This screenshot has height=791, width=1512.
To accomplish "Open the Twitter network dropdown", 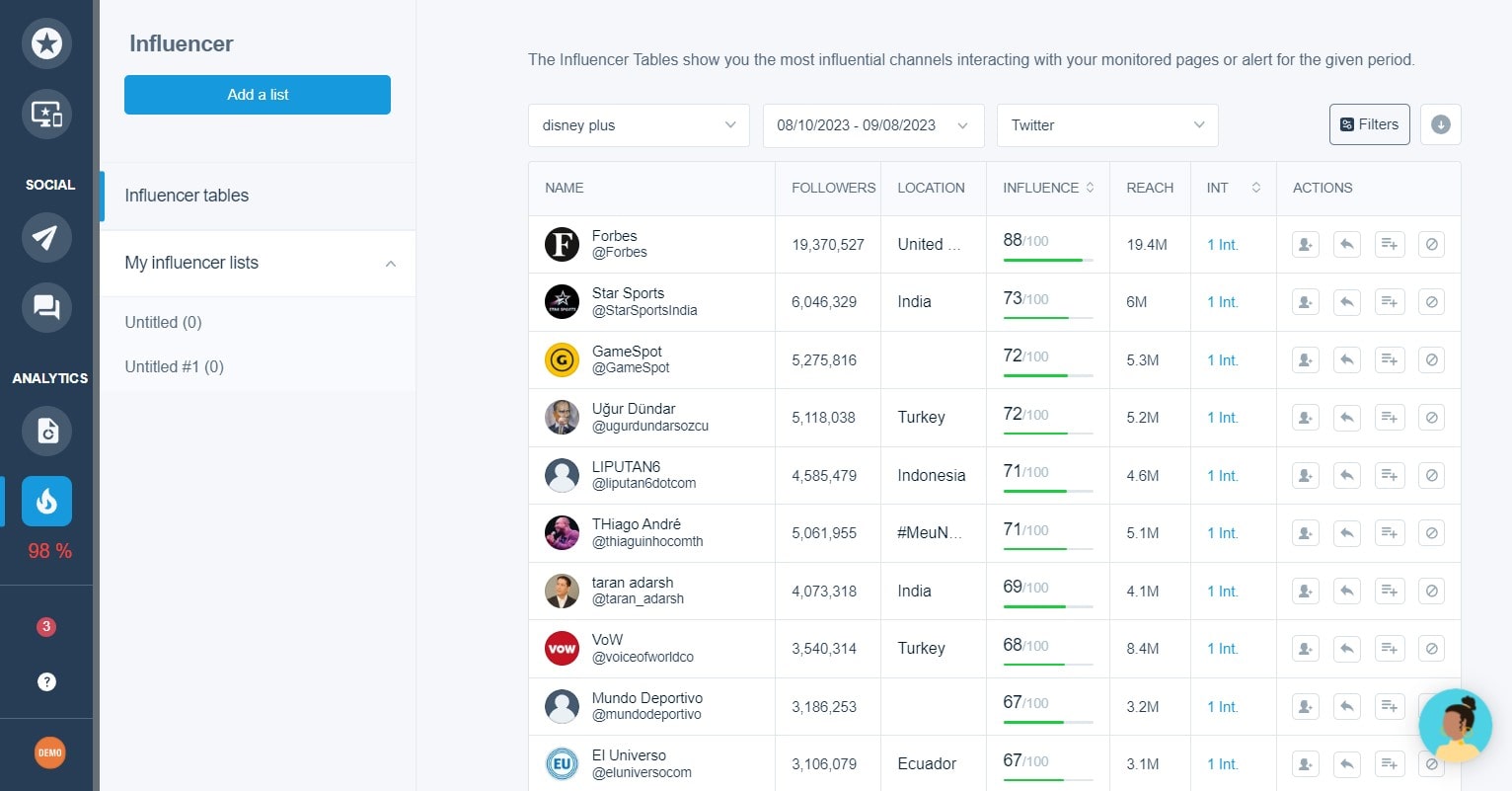I will click(1107, 125).
